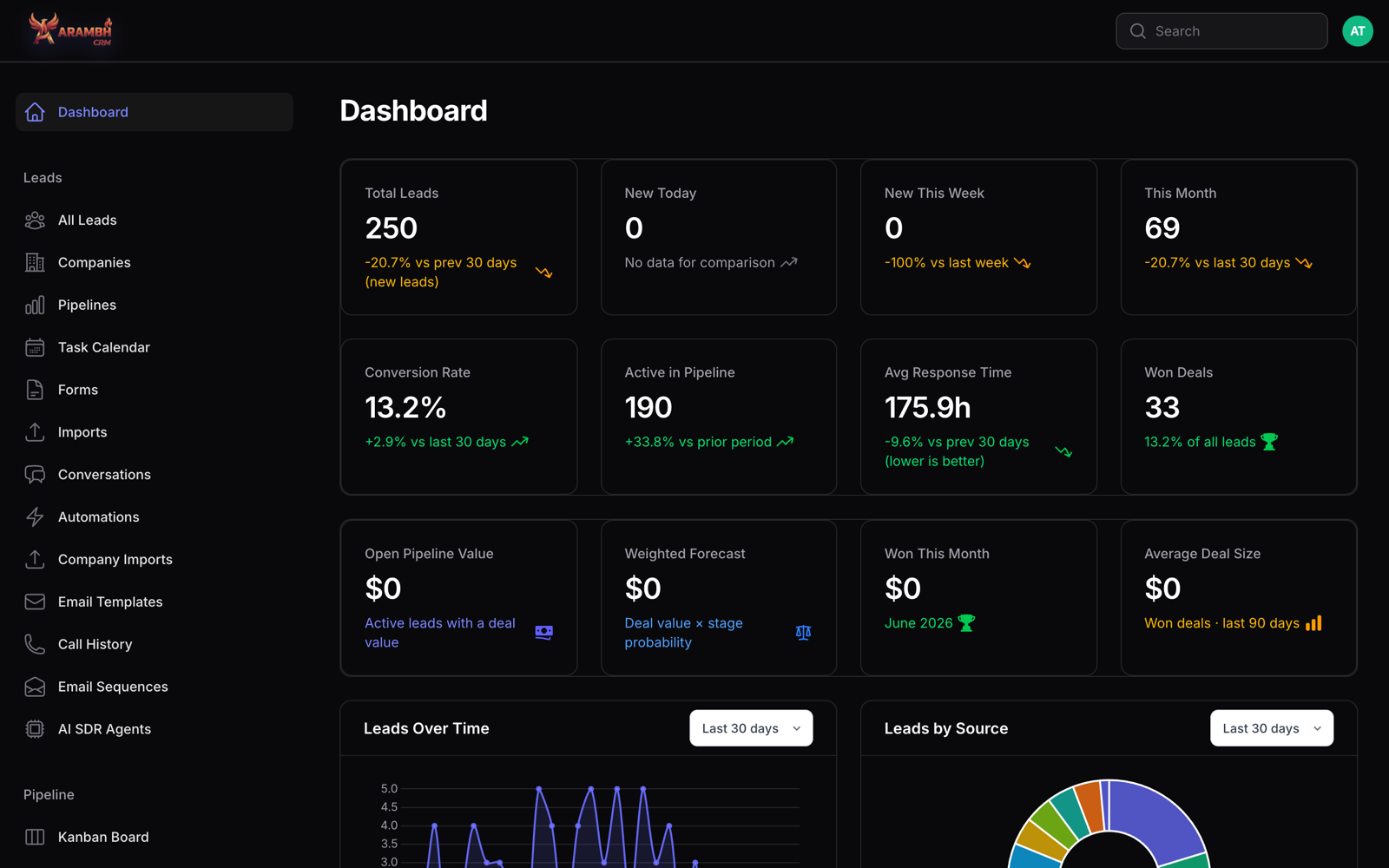Focus the Search input field
This screenshot has height=868, width=1389.
1221,31
